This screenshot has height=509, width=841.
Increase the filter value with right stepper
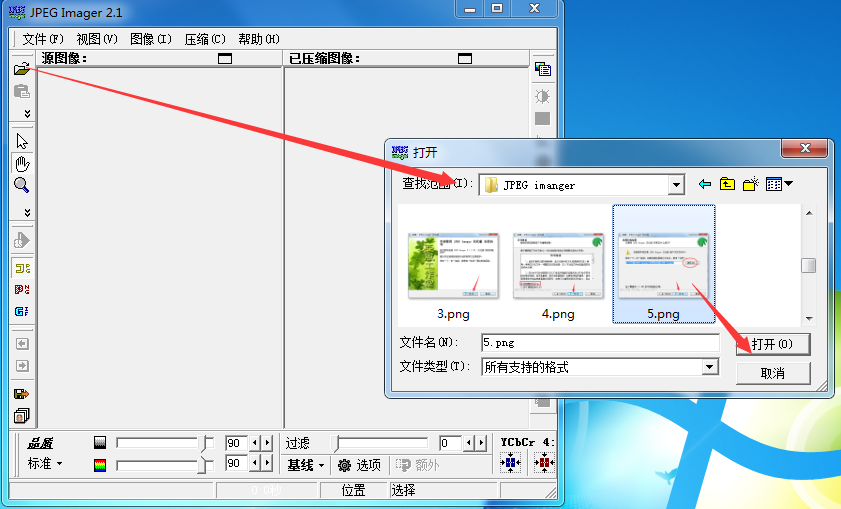481,443
